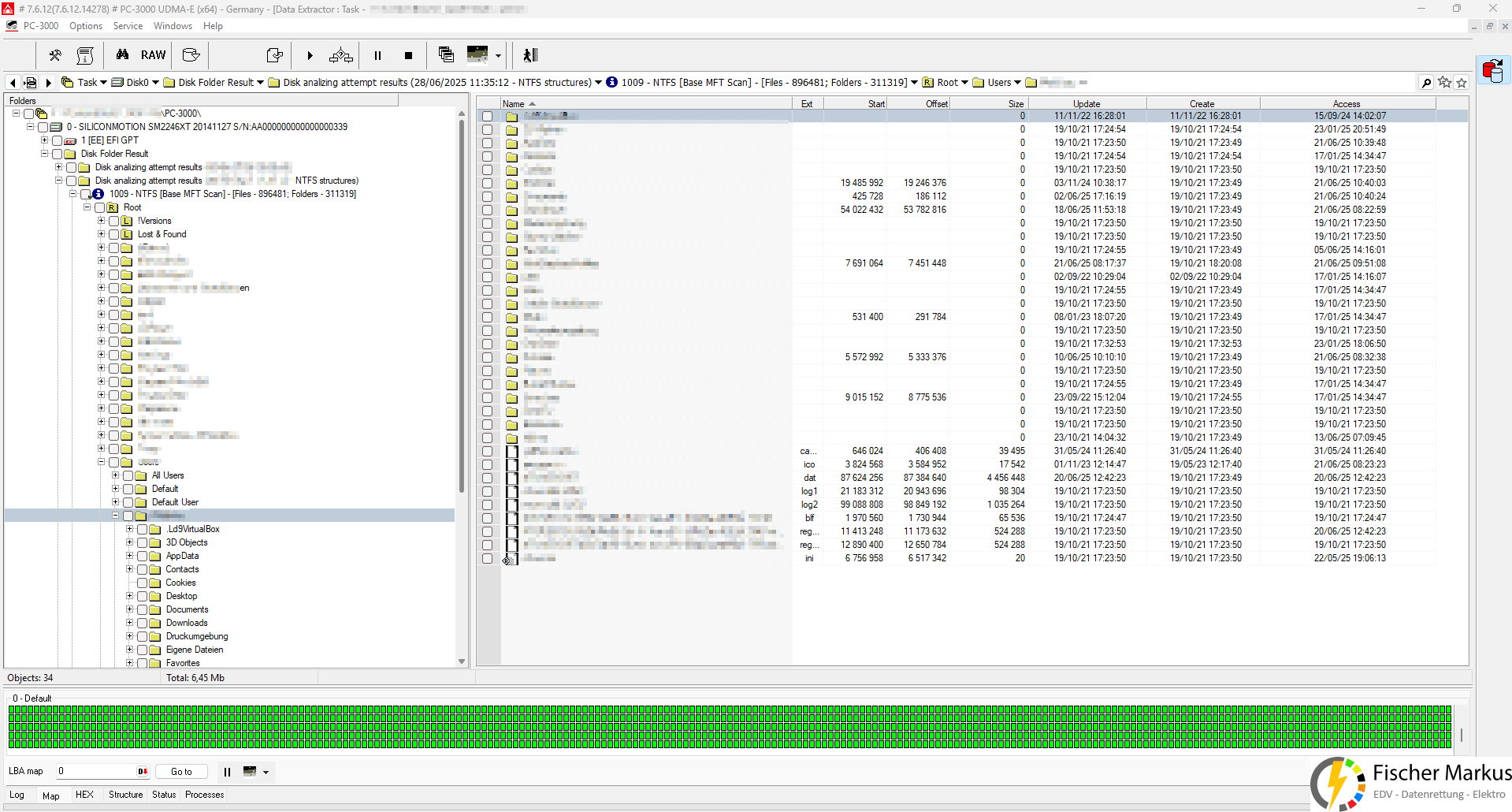Viewport: 1512px width, 812px height.
Task: Expand the Lost & Found tree node
Action: [101, 233]
